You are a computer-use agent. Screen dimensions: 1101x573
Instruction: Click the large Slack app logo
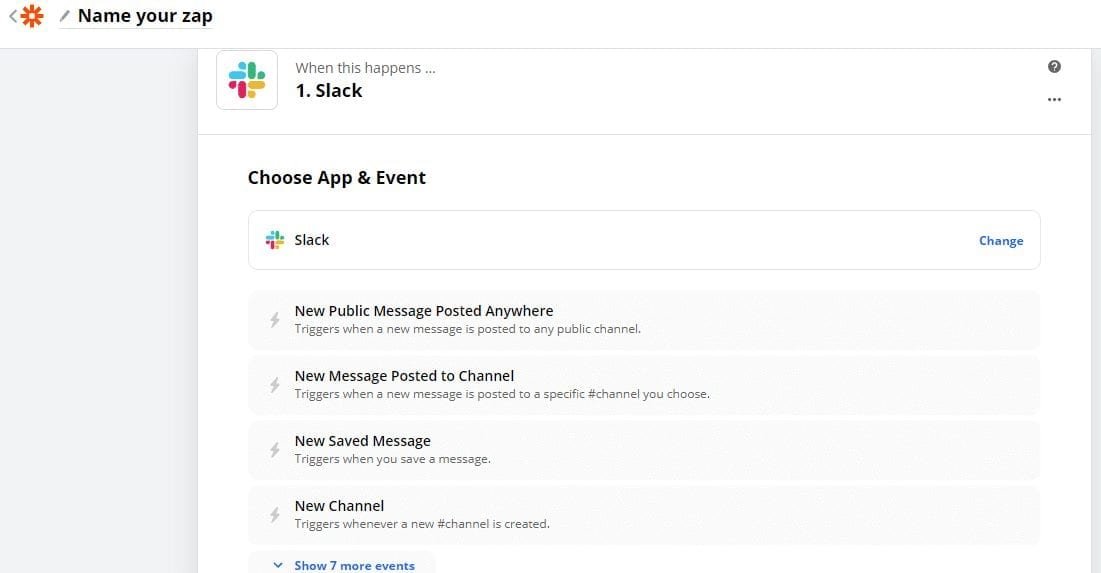pos(247,80)
